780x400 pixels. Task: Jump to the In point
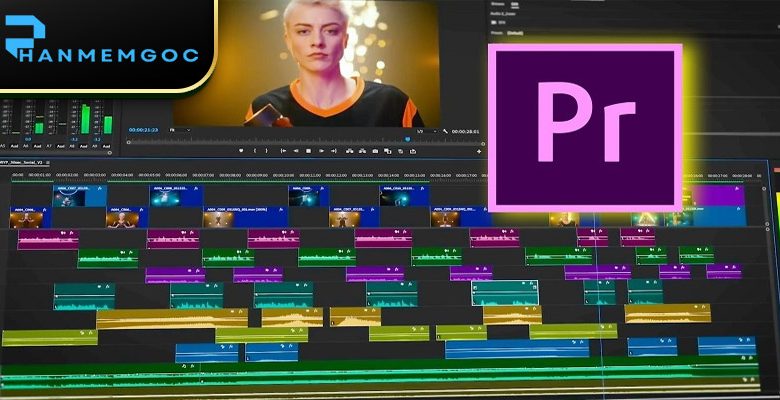pos(283,151)
